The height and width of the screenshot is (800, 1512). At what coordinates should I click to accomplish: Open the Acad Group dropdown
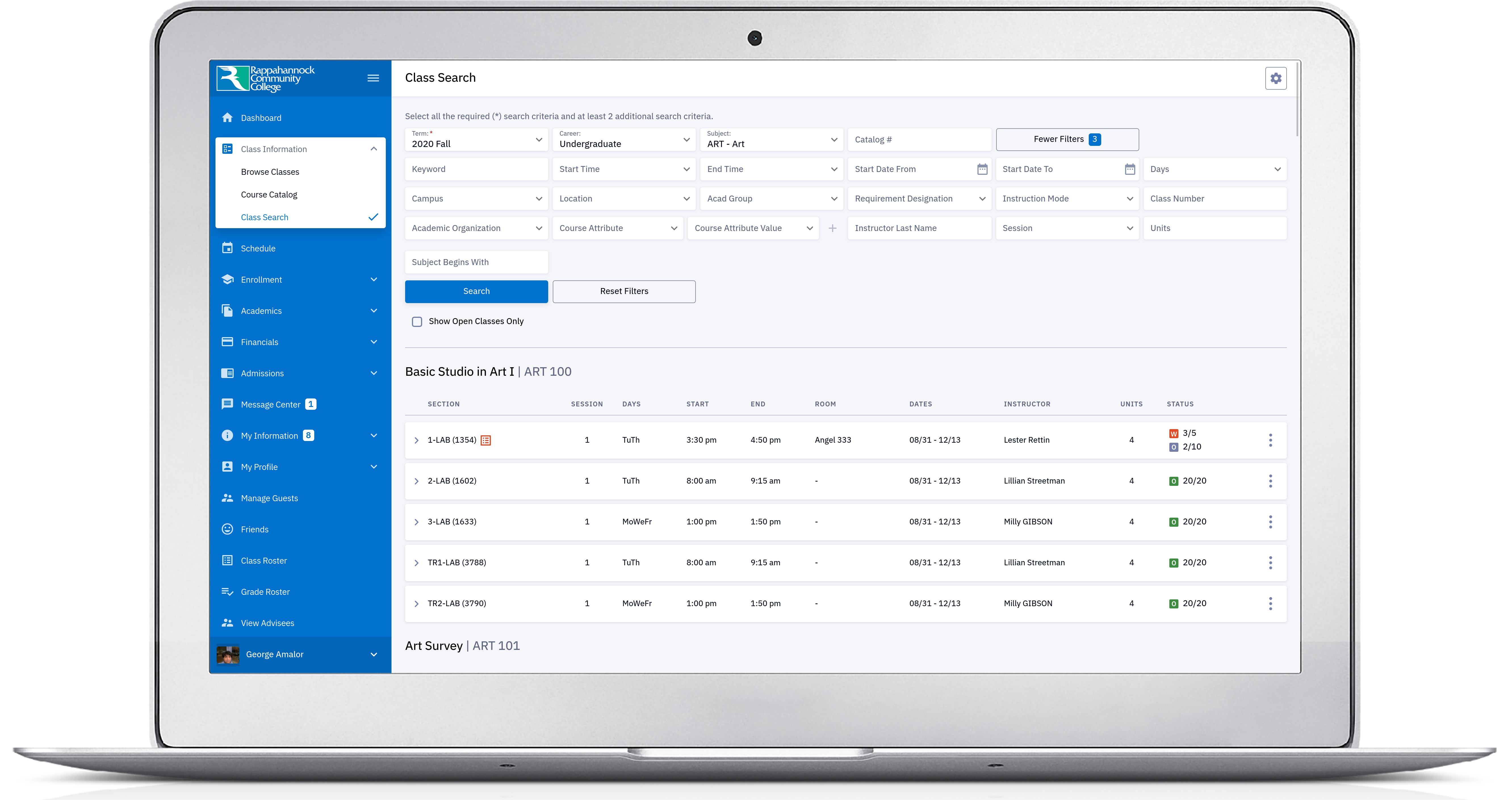[x=771, y=198]
